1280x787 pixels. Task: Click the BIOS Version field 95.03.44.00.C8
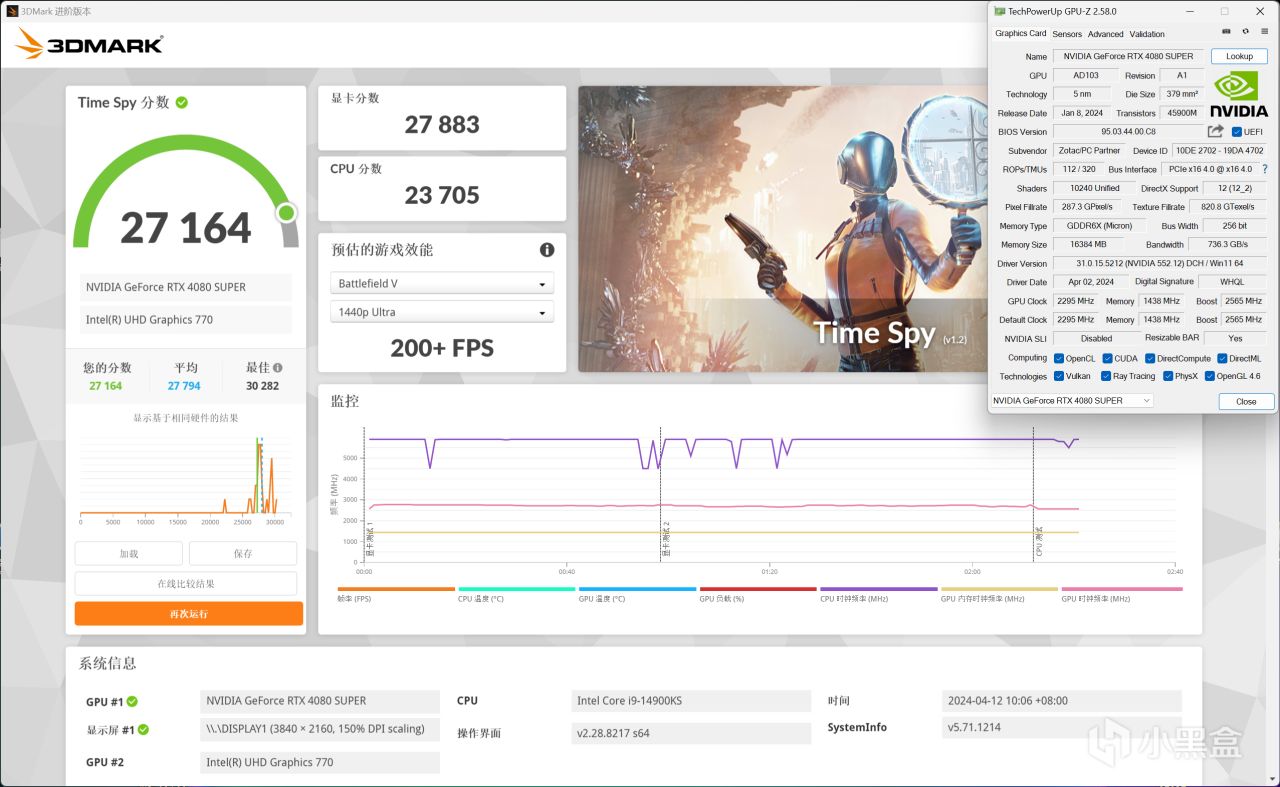click(x=1128, y=132)
